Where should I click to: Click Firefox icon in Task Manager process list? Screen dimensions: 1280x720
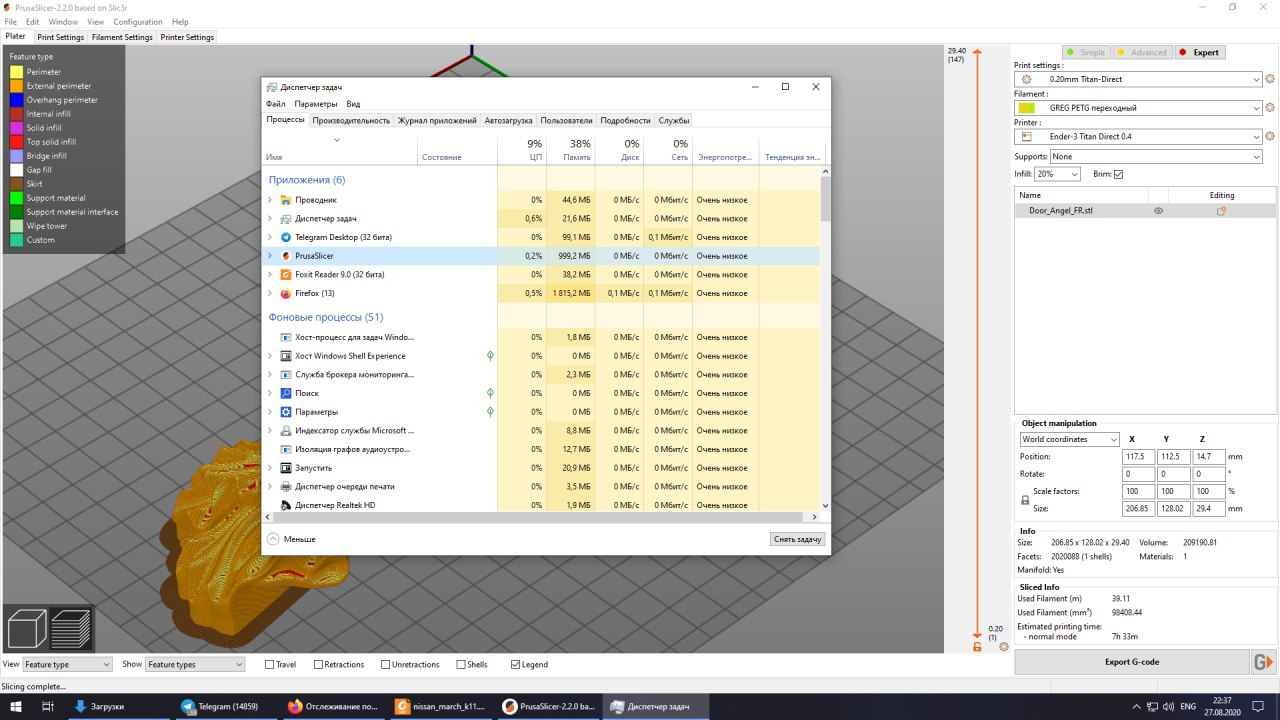[286, 293]
